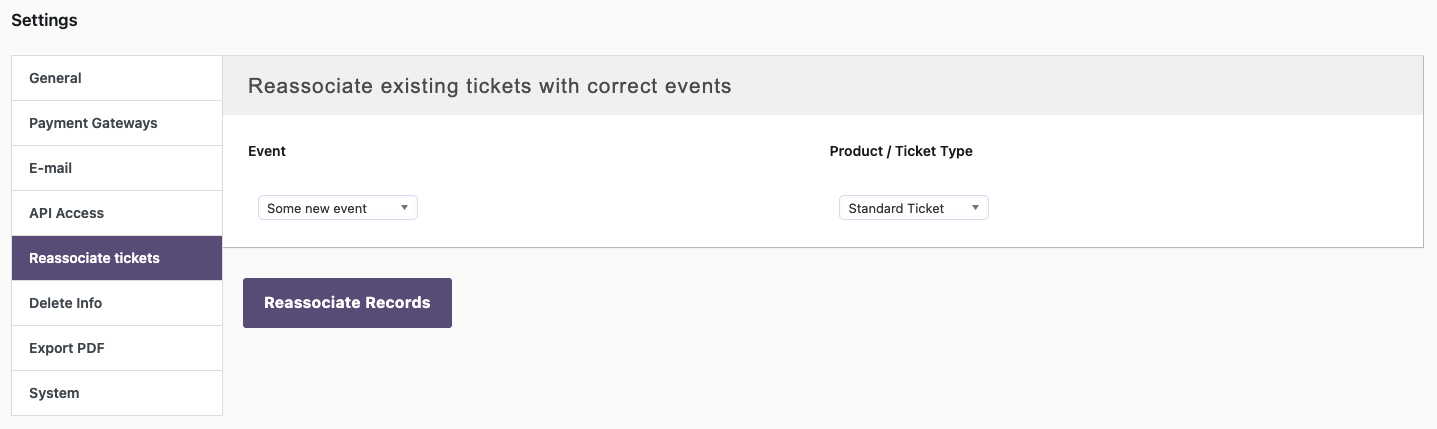
Task: Click the Settings page title
Action: coord(44,20)
